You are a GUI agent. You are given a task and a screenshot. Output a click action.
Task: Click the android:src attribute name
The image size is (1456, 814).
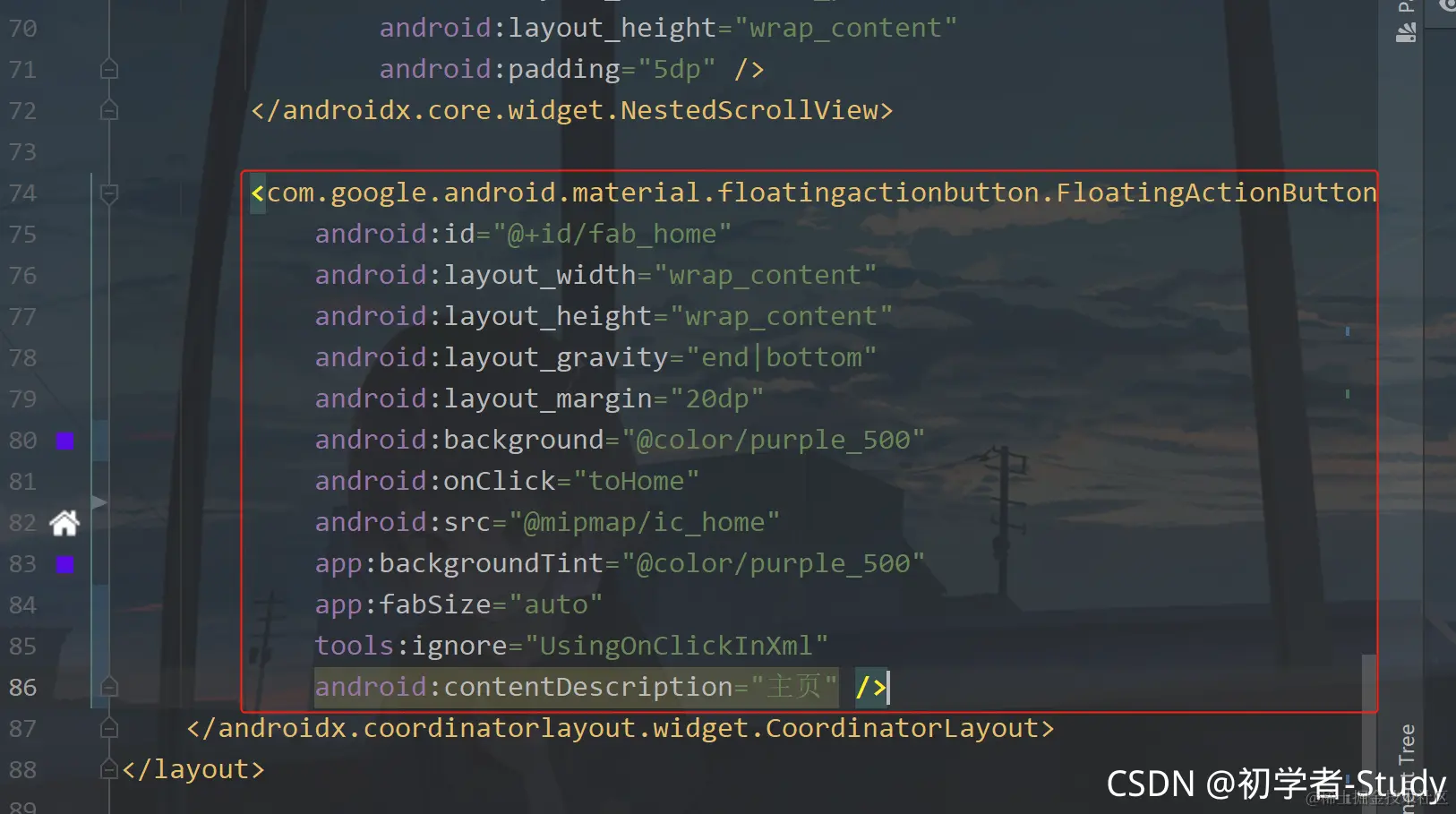click(x=403, y=523)
